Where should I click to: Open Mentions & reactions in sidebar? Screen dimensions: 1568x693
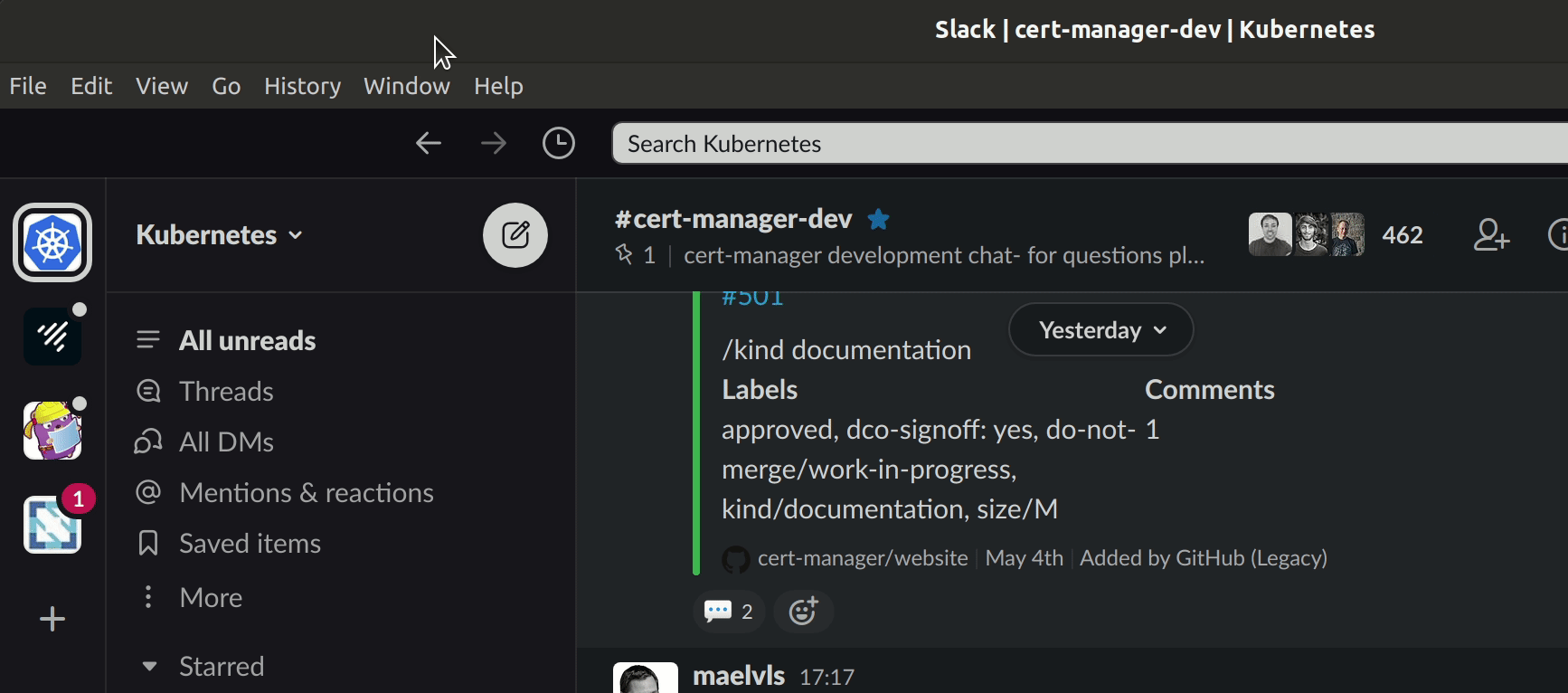(x=306, y=493)
